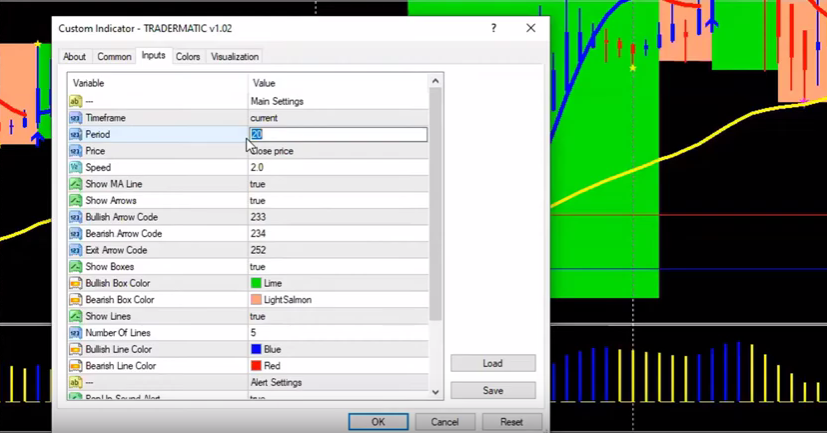Click the icon beside the Timeframe variable
This screenshot has height=433, width=827.
pyautogui.click(x=75, y=118)
